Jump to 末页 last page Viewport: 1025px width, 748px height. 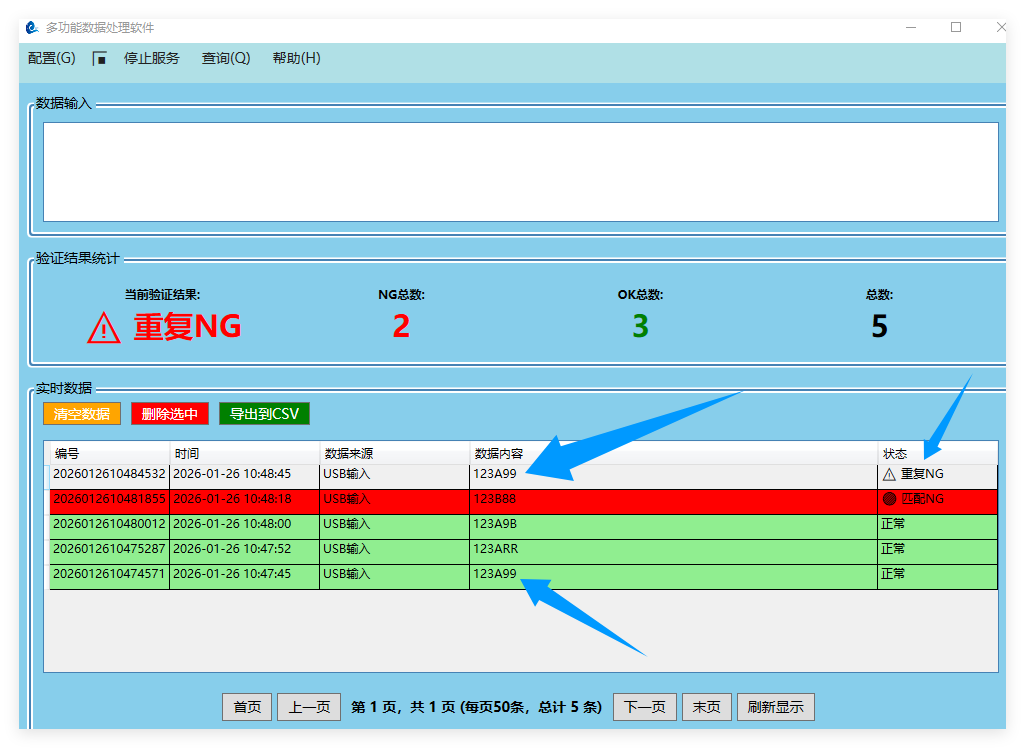707,707
